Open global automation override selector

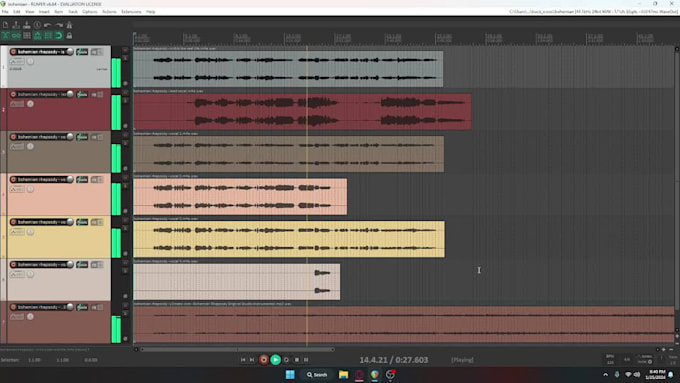point(645,359)
